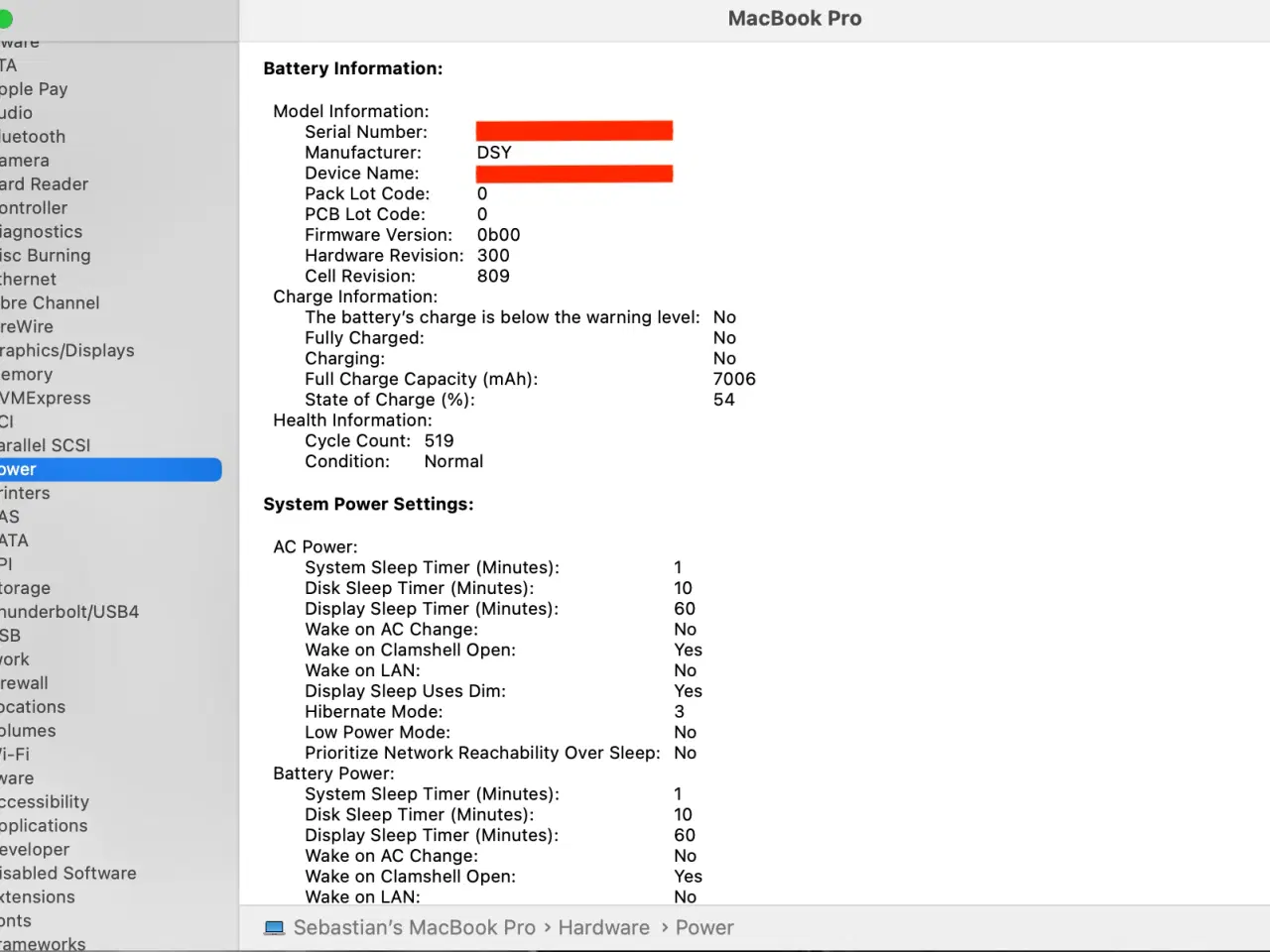Select Controller in the sidebar

(34, 208)
